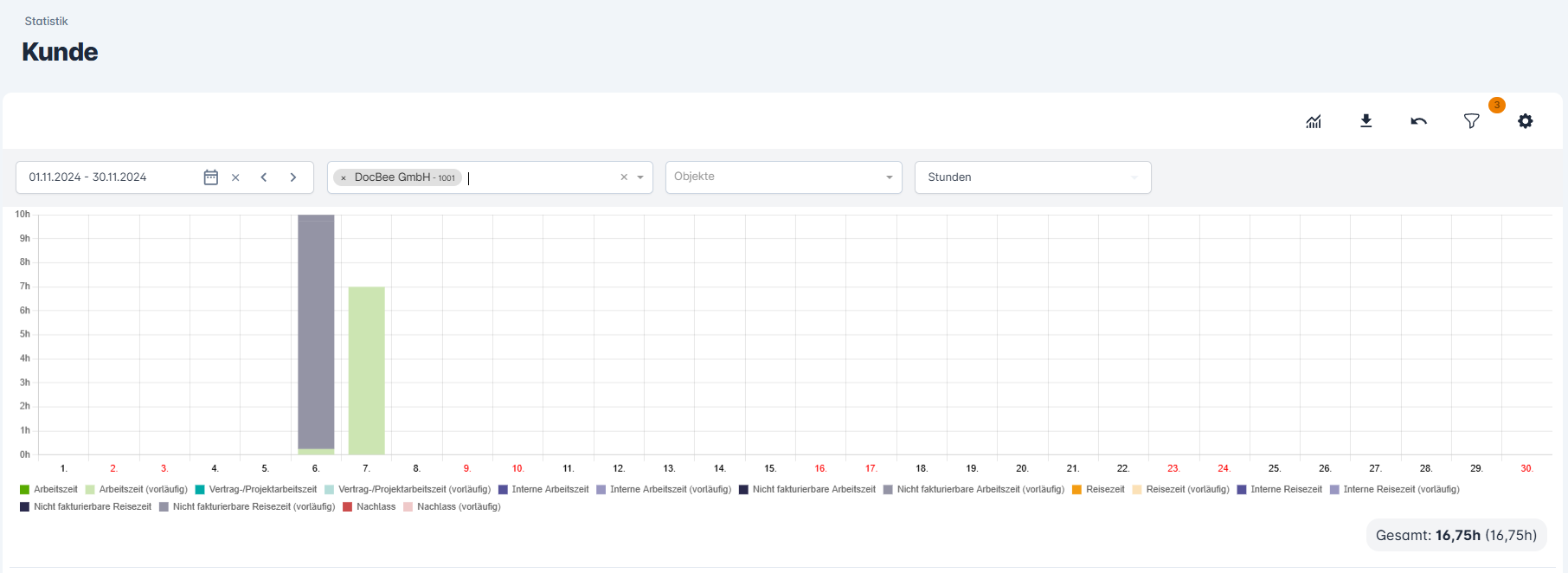Toggle Reisezeit legend entry
1568x573 pixels.
pos(1104,490)
